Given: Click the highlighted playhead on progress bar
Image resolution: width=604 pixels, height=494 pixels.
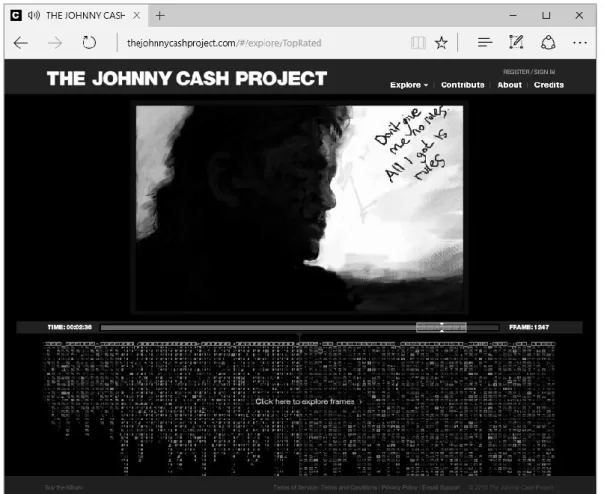Looking at the screenshot, I should click(441, 328).
